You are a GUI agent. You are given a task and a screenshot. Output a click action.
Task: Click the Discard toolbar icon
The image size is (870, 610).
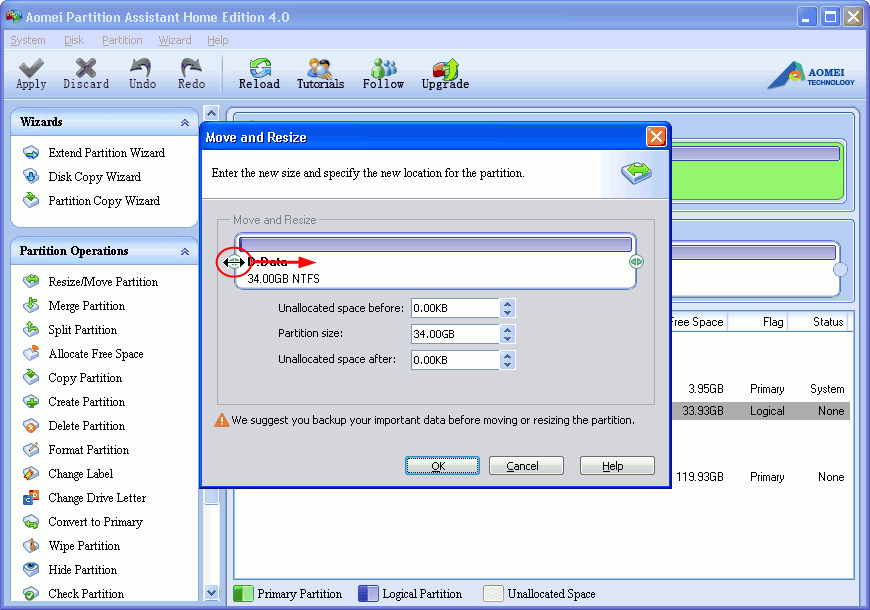(86, 74)
